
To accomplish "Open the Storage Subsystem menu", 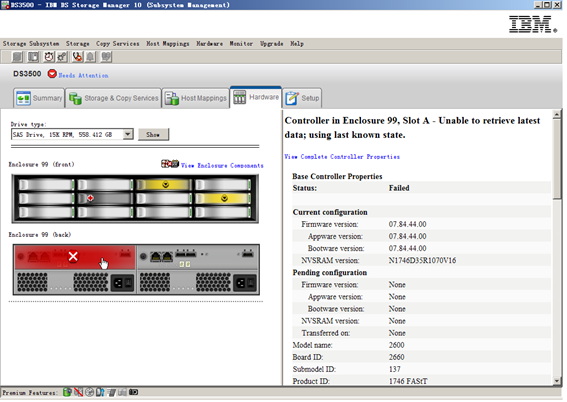I will (31, 44).
